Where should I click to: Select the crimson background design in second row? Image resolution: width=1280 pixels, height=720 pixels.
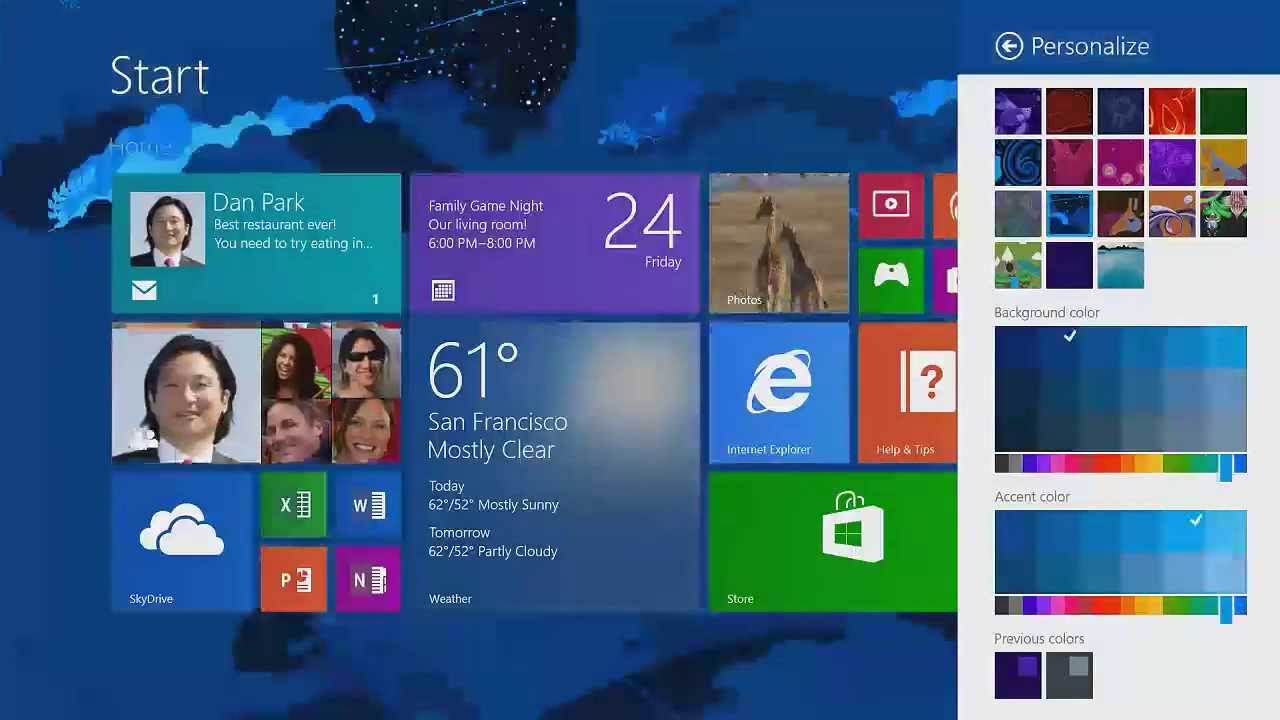click(x=1069, y=162)
